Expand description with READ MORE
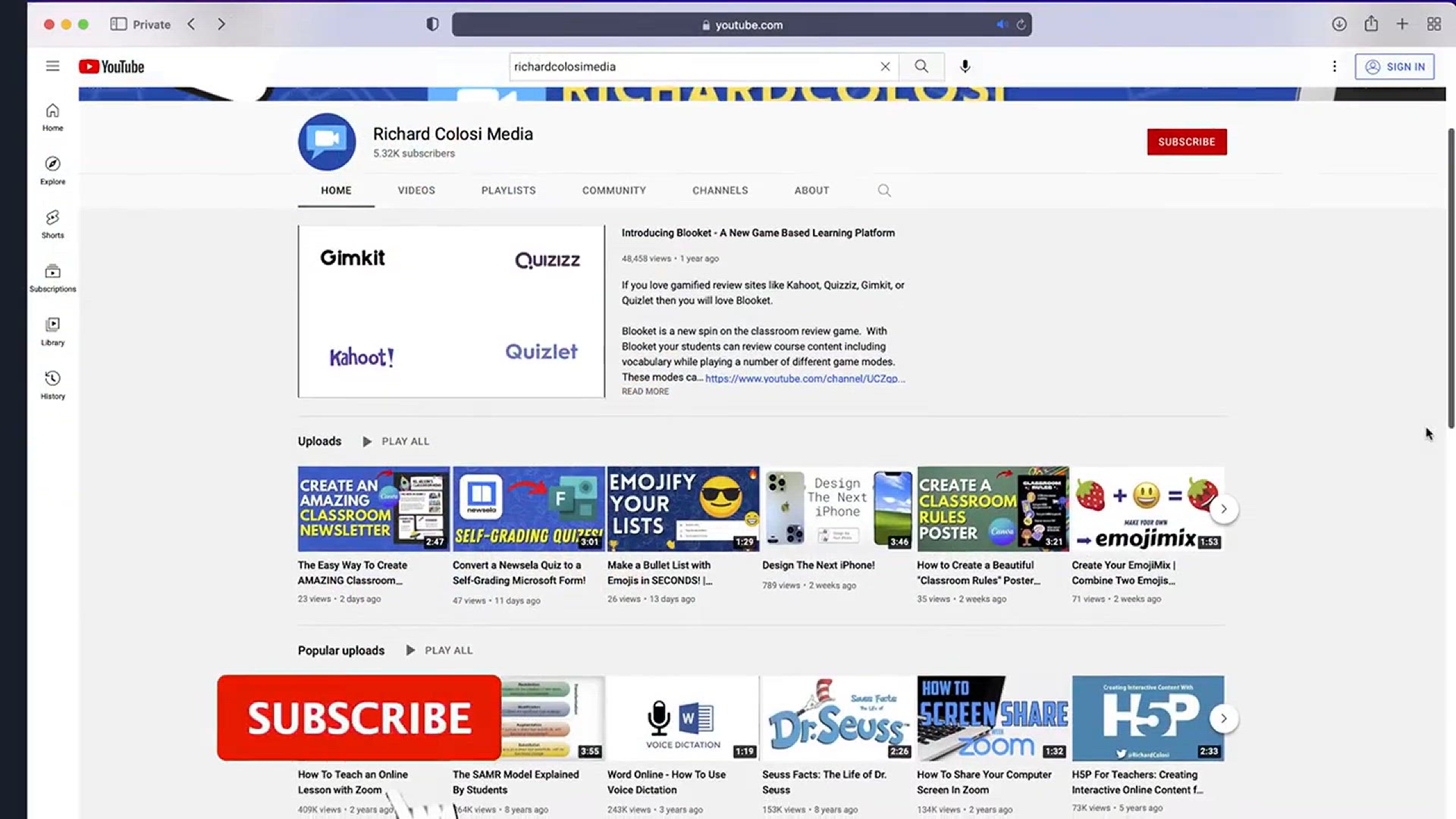Image resolution: width=1456 pixels, height=819 pixels. tap(645, 391)
